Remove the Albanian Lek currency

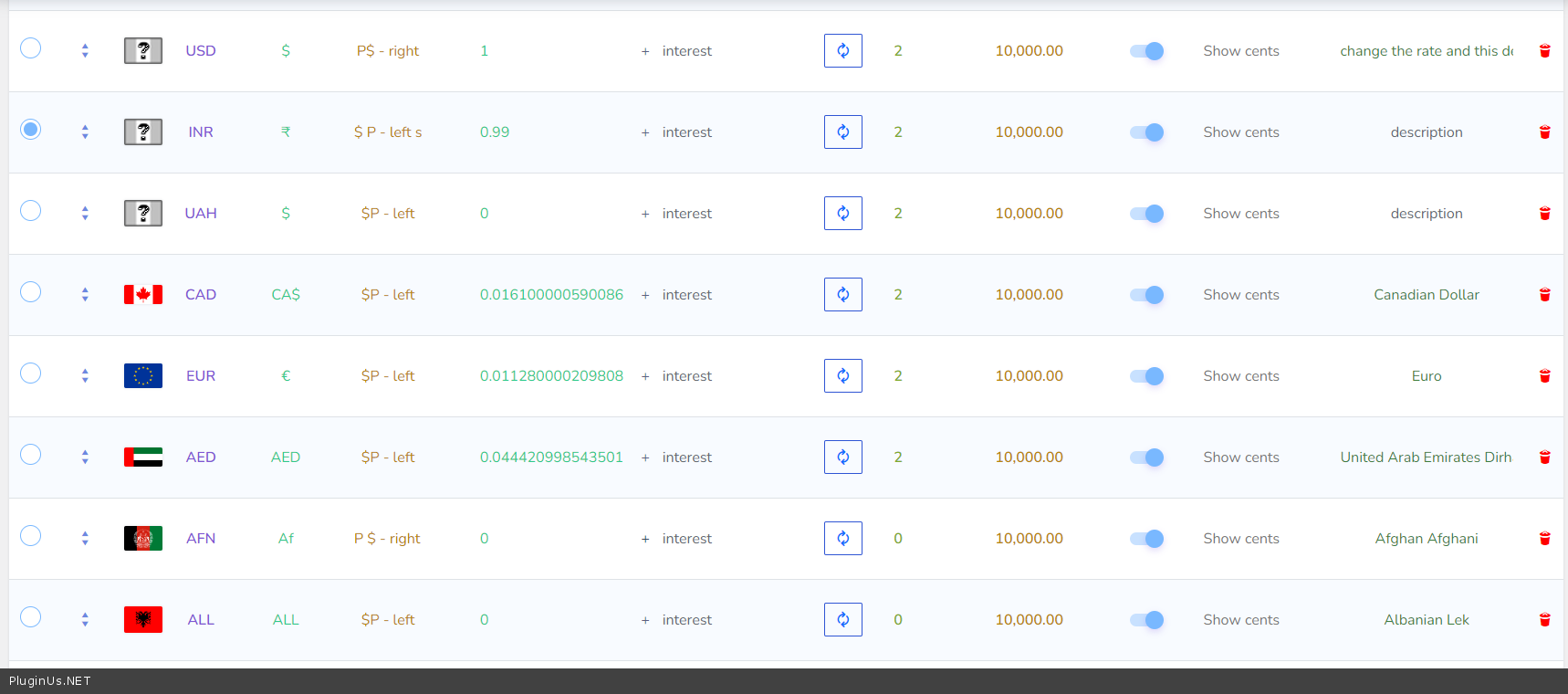coord(1544,620)
